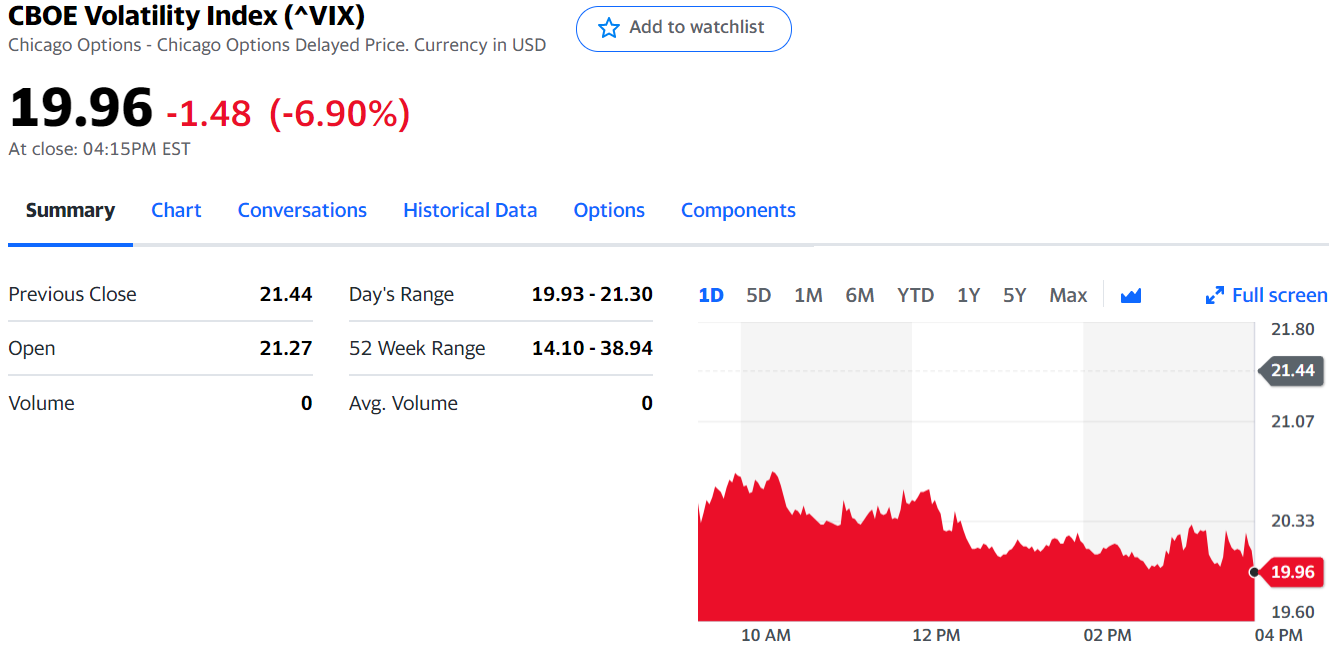Screen dimensions: 1329x650
Task: Switch chart to area style icon
Action: 1131,295
